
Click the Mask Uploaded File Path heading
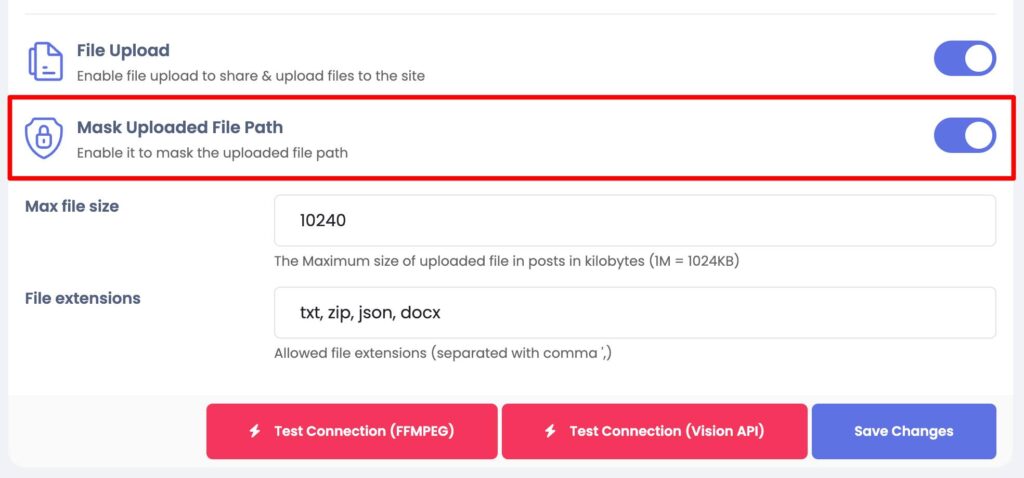coord(180,127)
